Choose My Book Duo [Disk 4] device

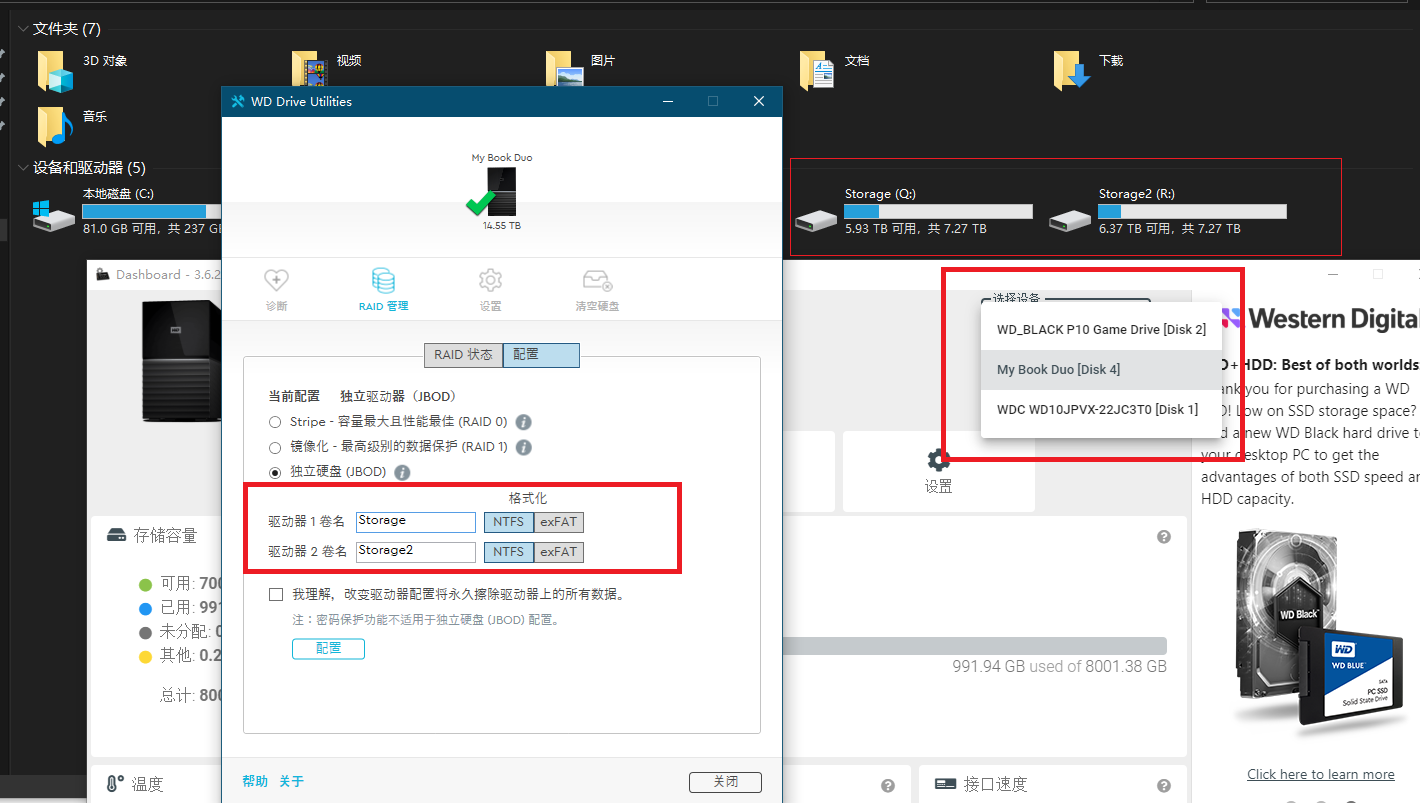(1102, 369)
